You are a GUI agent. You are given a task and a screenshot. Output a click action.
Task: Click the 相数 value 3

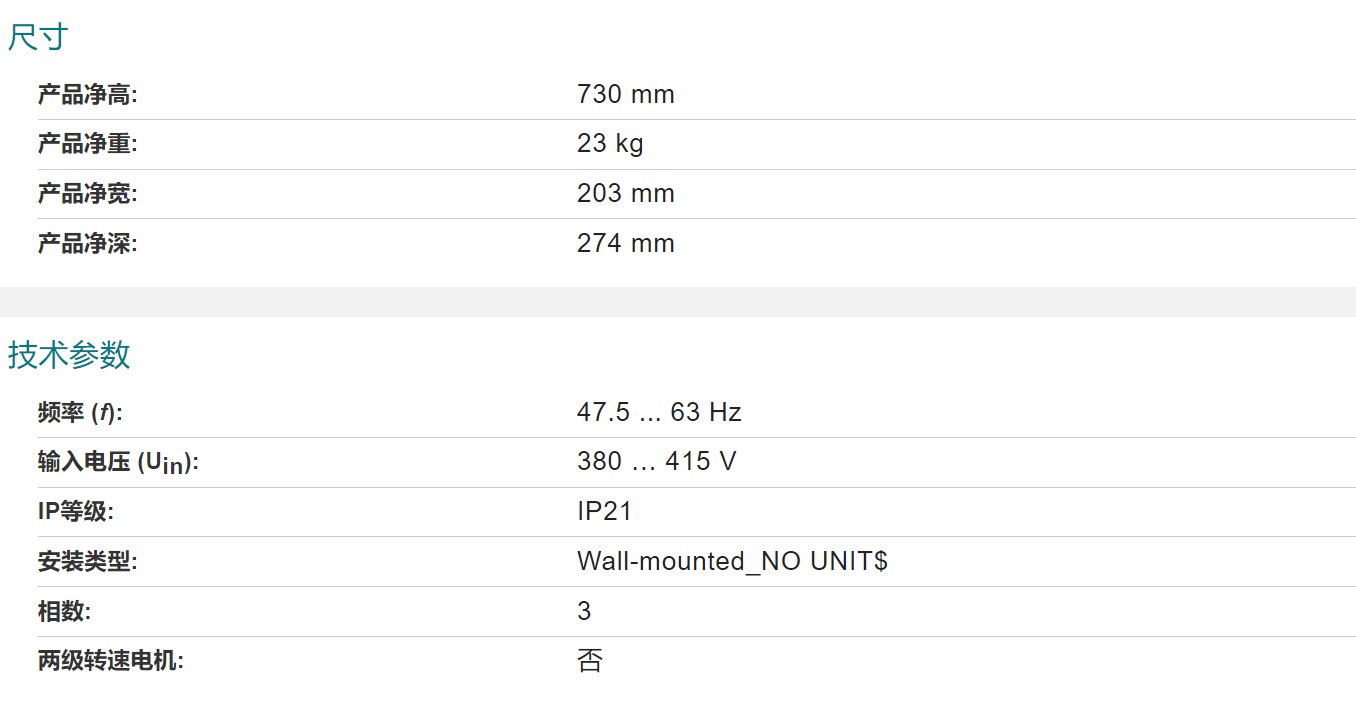coord(584,611)
